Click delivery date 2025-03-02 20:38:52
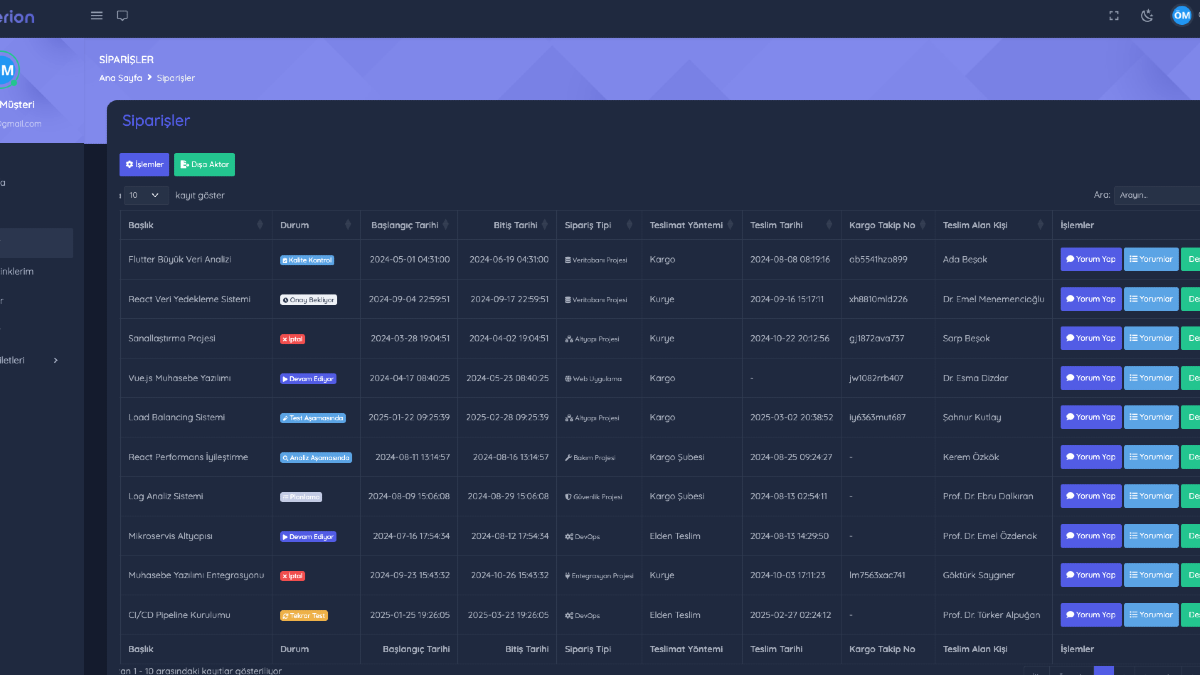The height and width of the screenshot is (675, 1200). (790, 417)
